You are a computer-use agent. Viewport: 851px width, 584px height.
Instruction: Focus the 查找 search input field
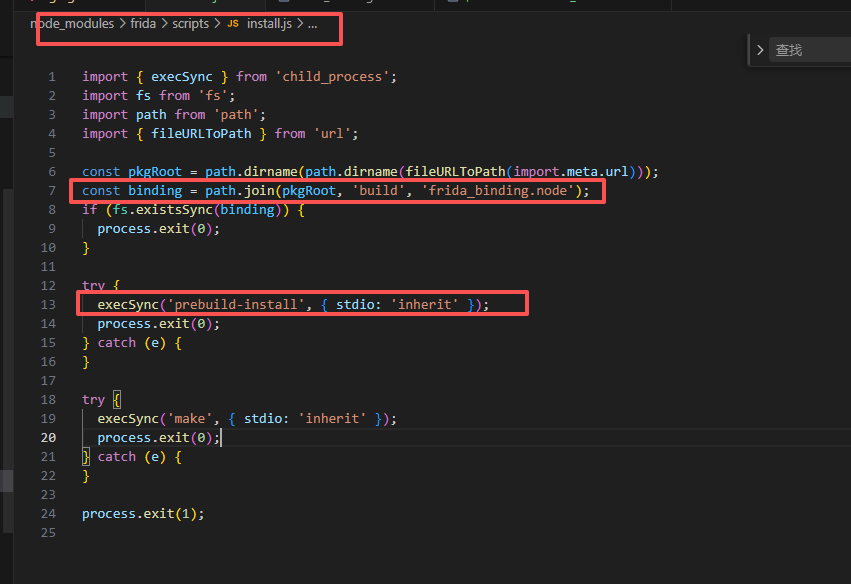[810, 50]
